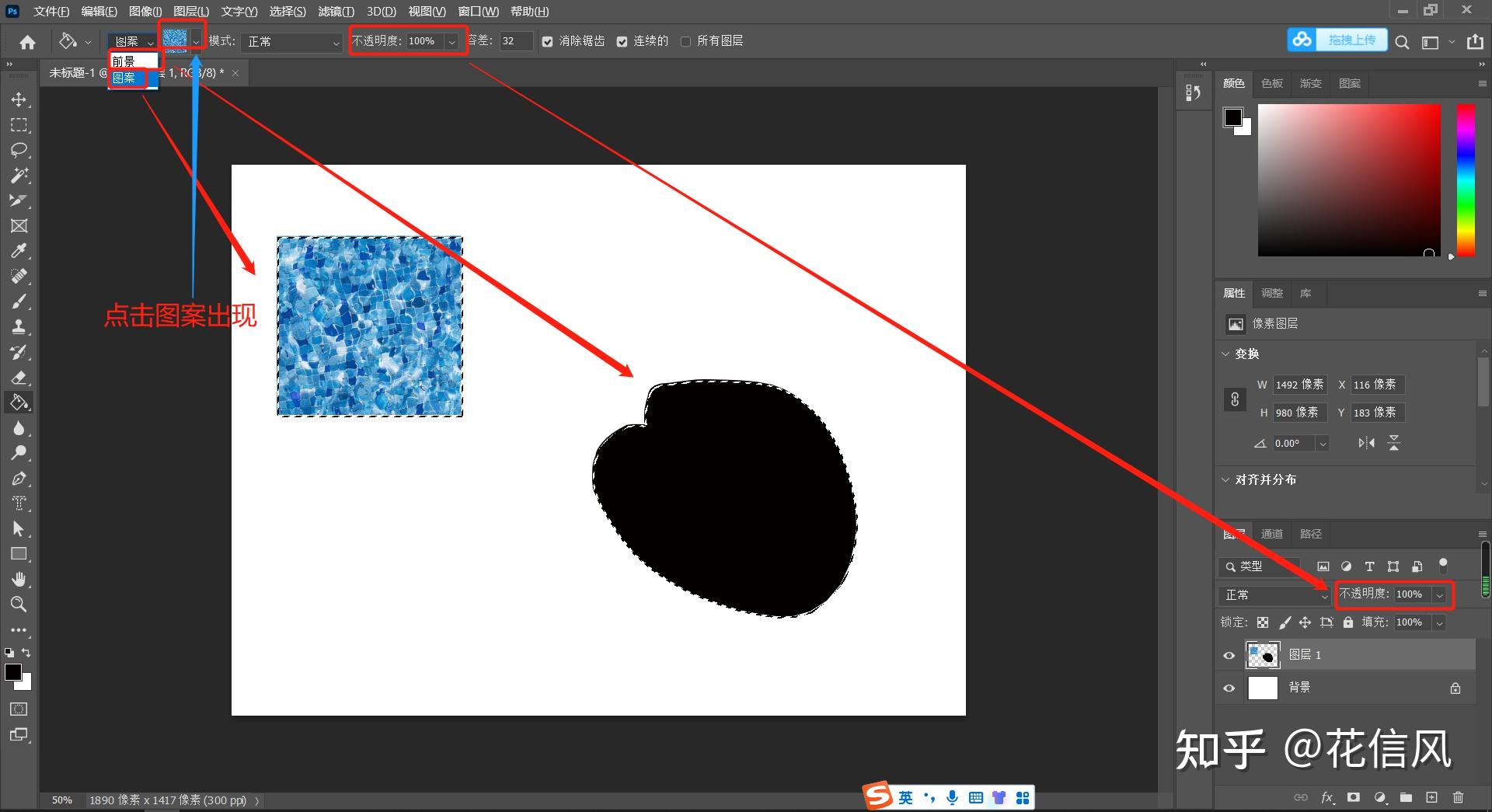Select the Zoom tool
Screen dimensions: 1492x812
click(x=19, y=604)
